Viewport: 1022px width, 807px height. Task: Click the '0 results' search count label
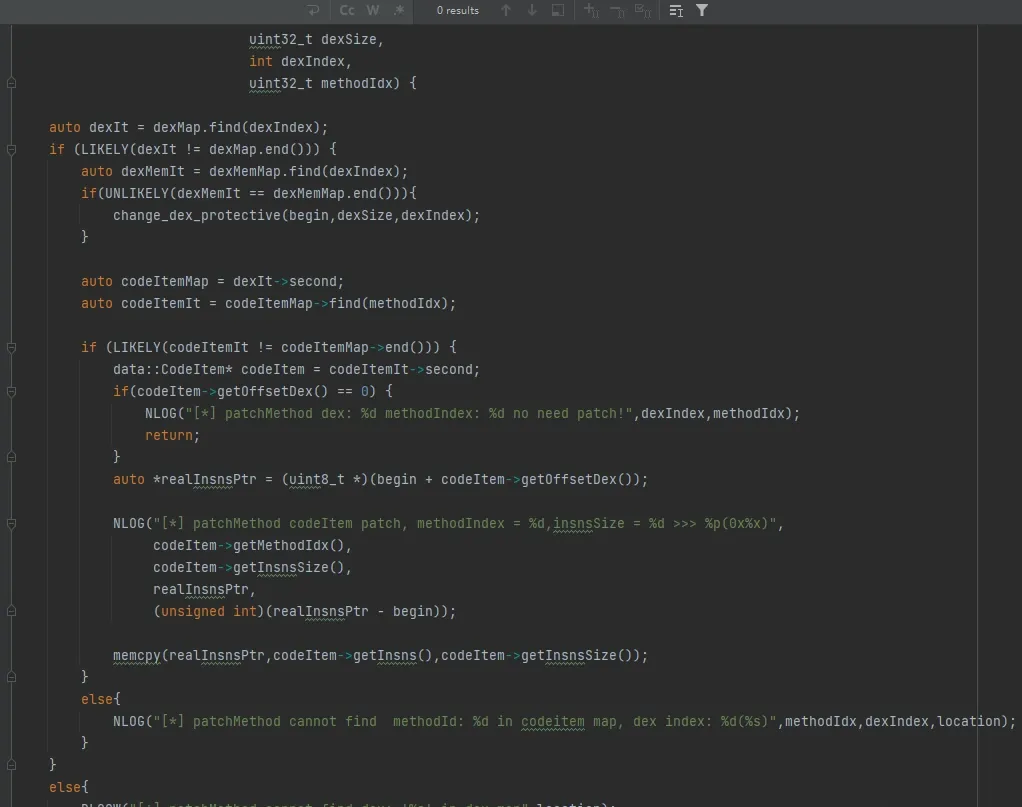point(458,10)
